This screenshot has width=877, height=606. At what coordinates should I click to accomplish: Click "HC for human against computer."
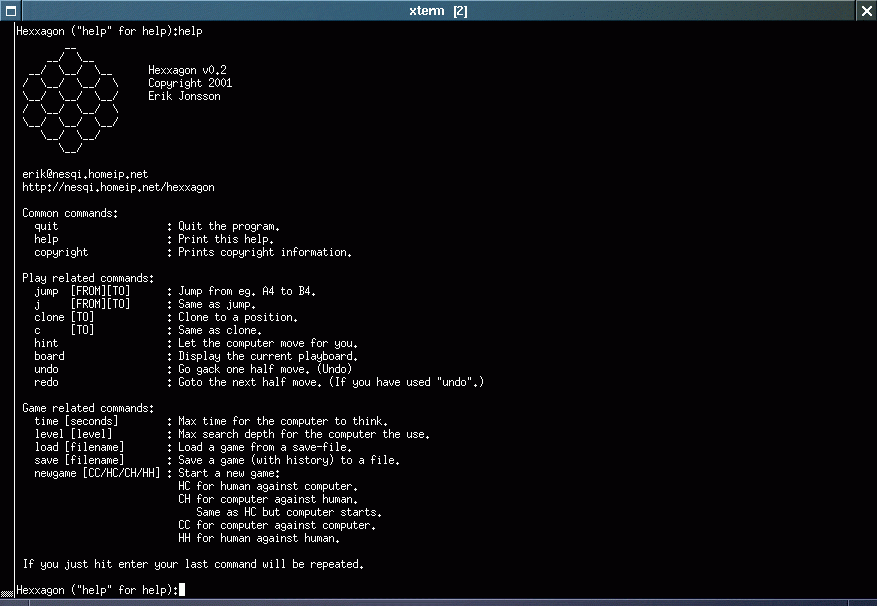tap(268, 486)
